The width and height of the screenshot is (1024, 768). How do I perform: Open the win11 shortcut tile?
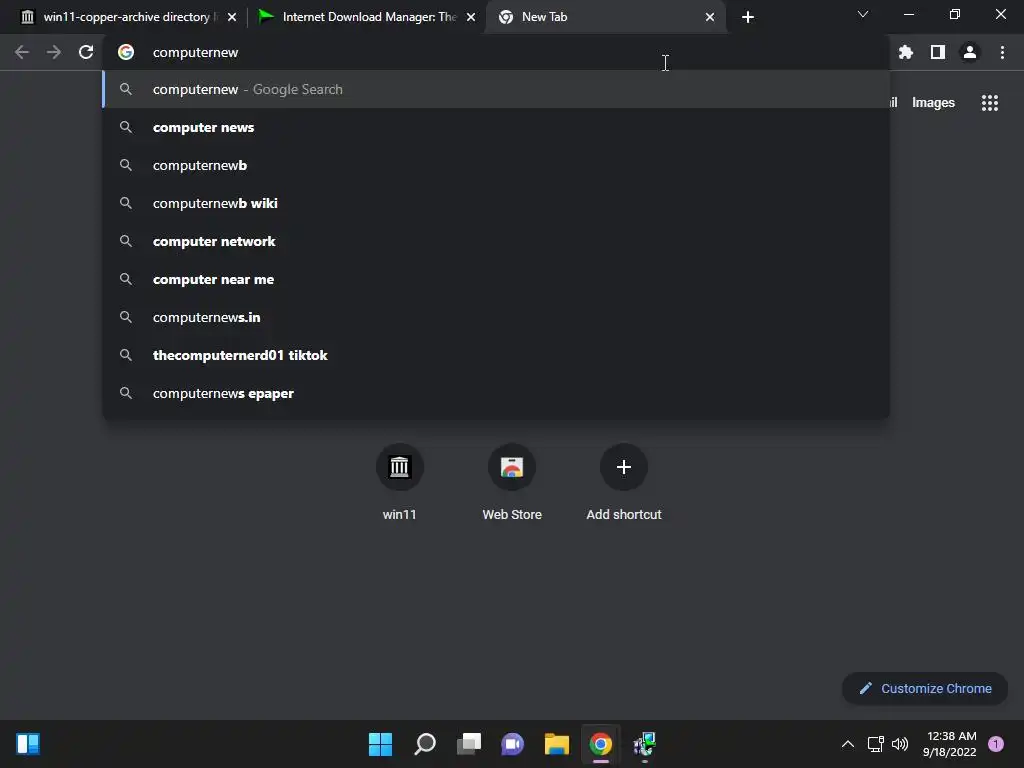[x=400, y=483]
